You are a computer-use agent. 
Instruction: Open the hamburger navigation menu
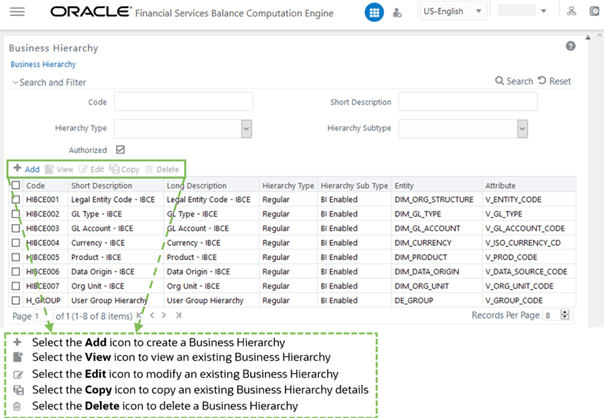[17, 12]
